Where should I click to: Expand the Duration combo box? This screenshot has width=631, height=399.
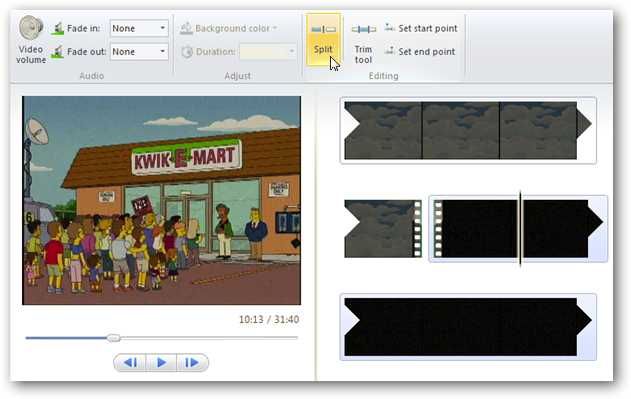pyautogui.click(x=268, y=52)
